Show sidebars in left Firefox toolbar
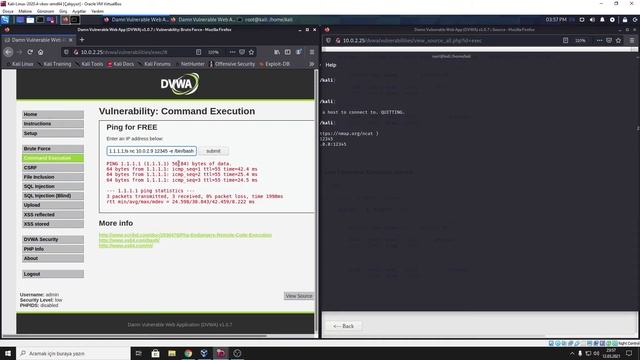 click(288, 52)
